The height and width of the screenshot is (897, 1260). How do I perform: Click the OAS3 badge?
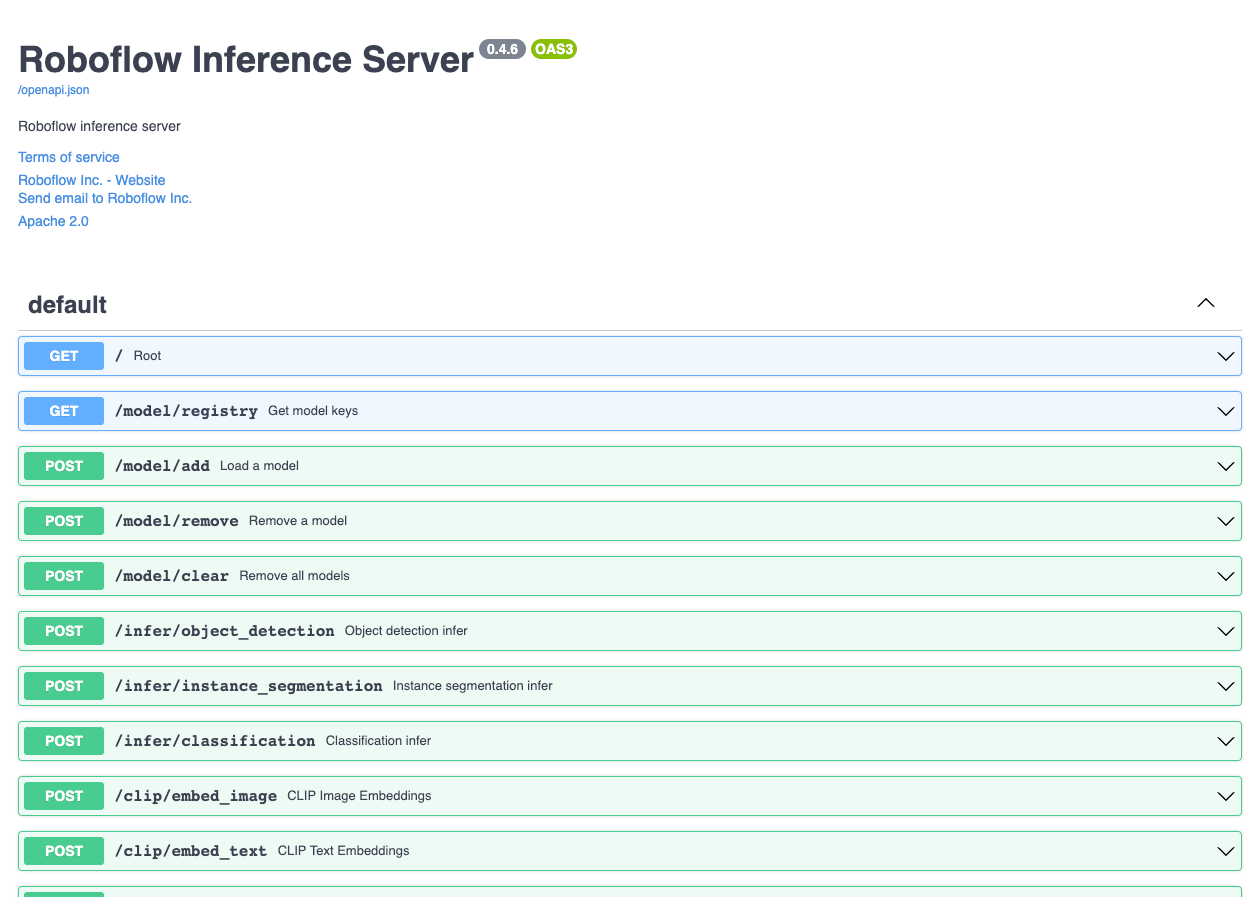click(x=554, y=49)
